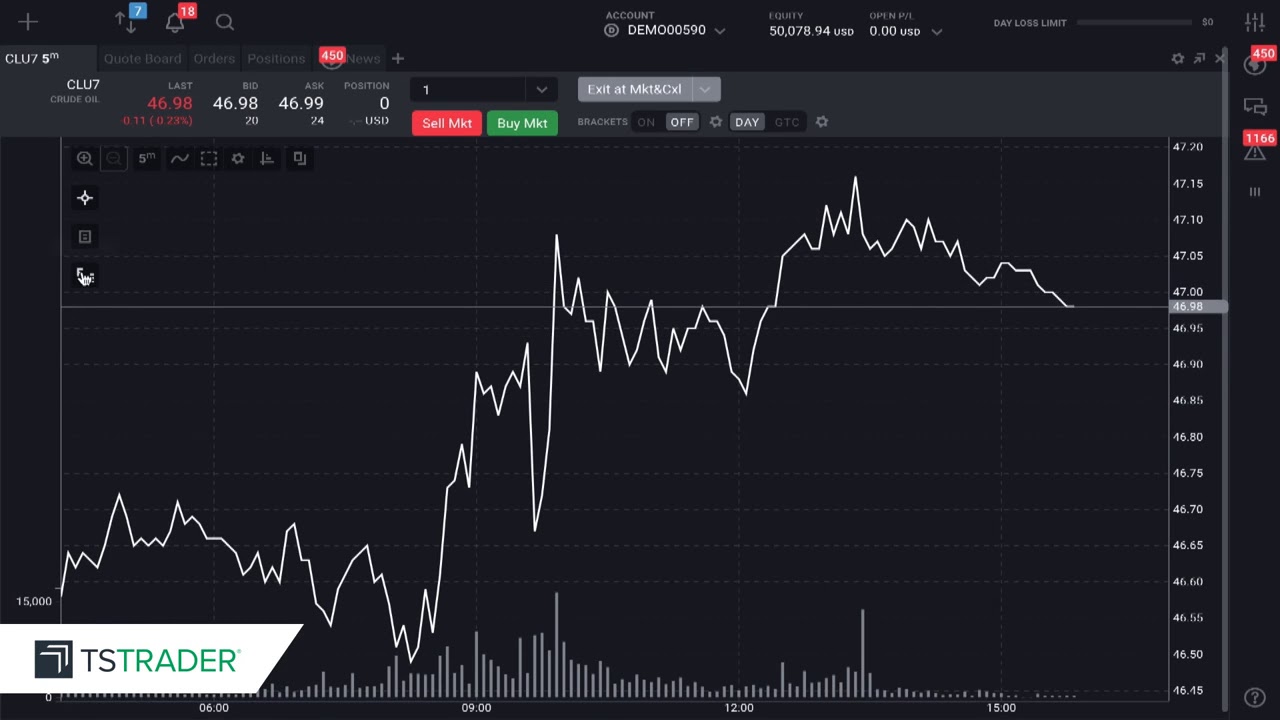Open the Quote Board tab

(143, 59)
